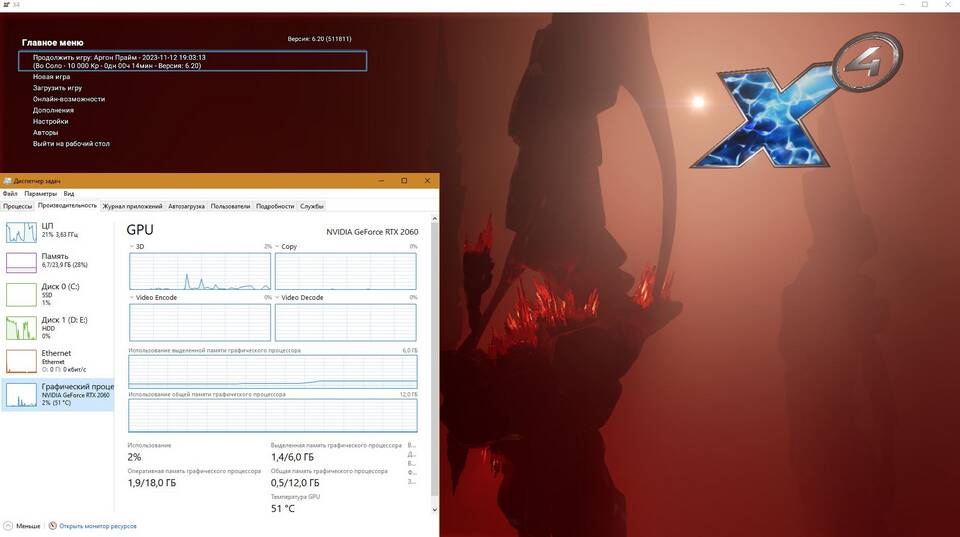
Task: Click the Video Decode graph
Action: pyautogui.click(x=345, y=322)
